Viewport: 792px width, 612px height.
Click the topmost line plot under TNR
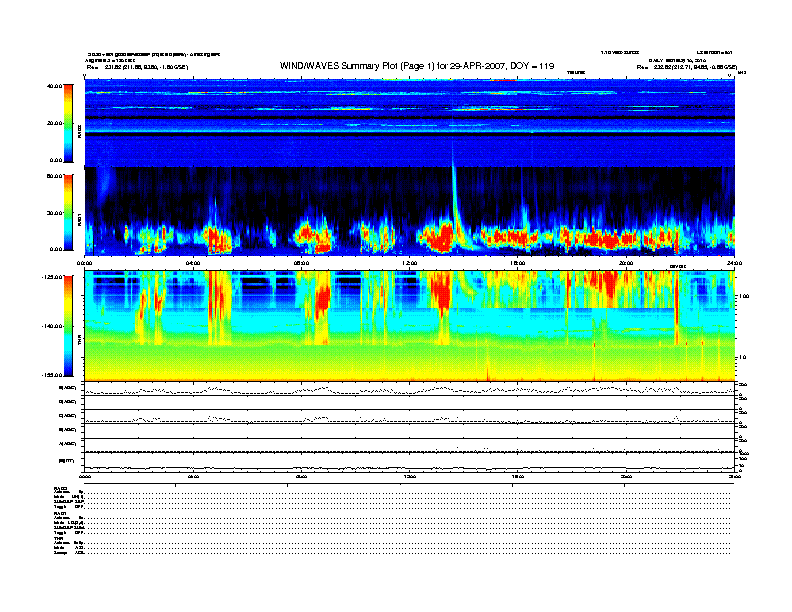pyautogui.click(x=410, y=389)
